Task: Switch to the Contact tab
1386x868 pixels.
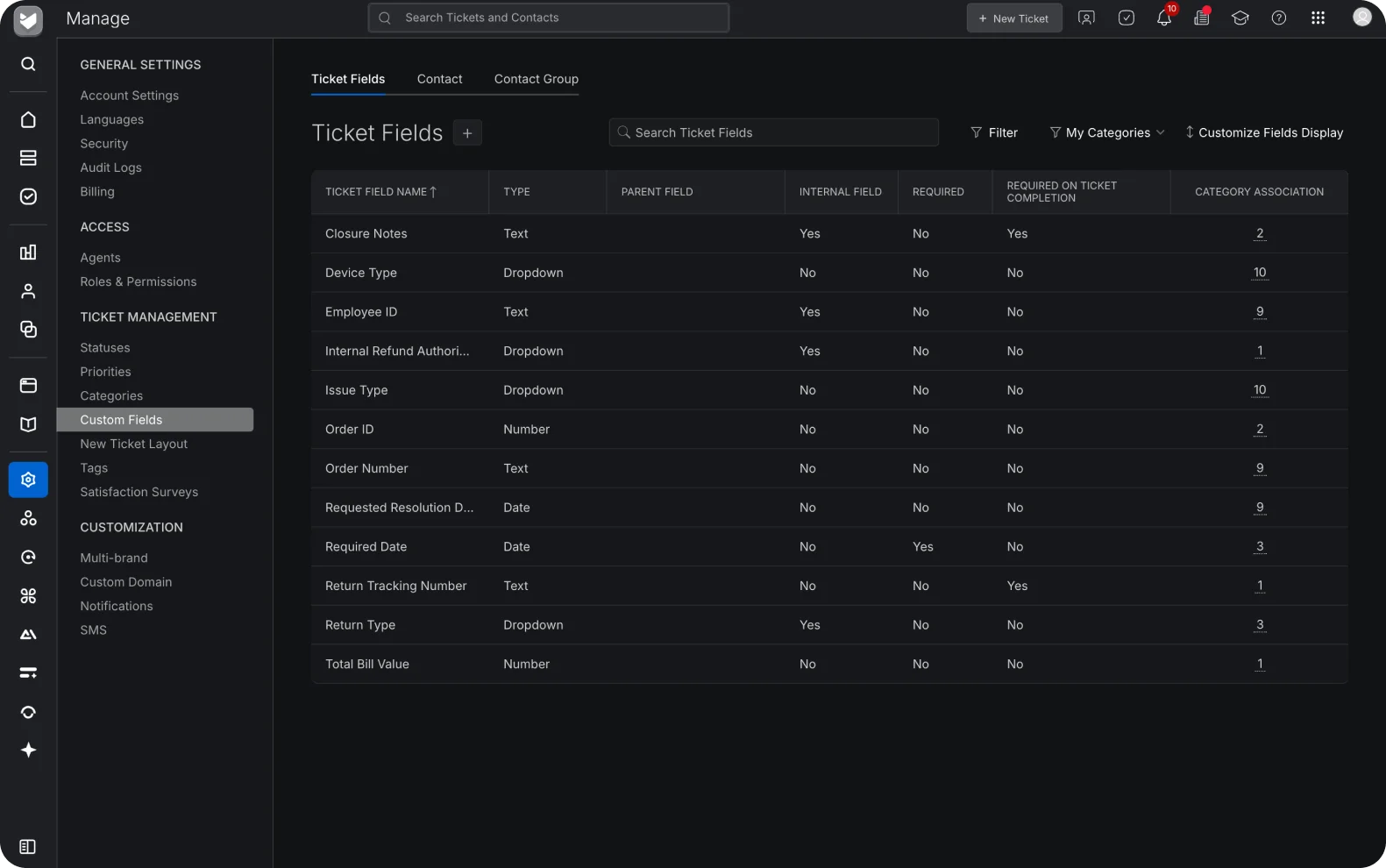Action: tap(439, 79)
